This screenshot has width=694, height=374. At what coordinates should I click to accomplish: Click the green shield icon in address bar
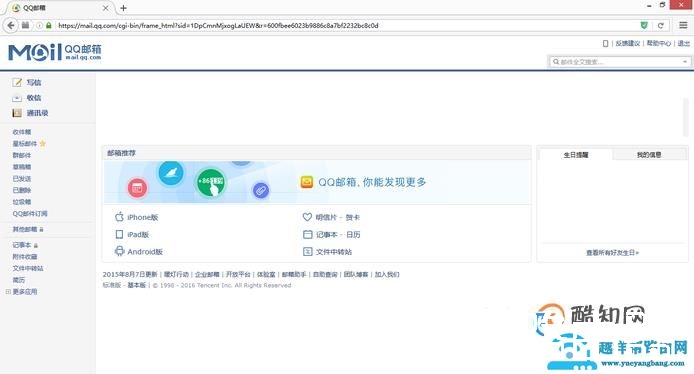(644, 26)
